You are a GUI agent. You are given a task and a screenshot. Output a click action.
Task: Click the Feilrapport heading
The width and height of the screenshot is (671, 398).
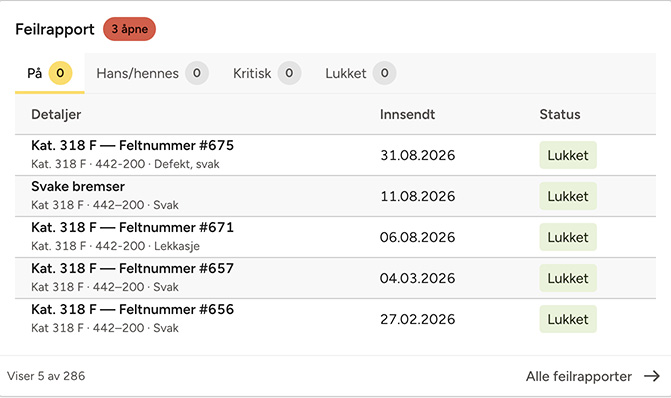pos(55,29)
